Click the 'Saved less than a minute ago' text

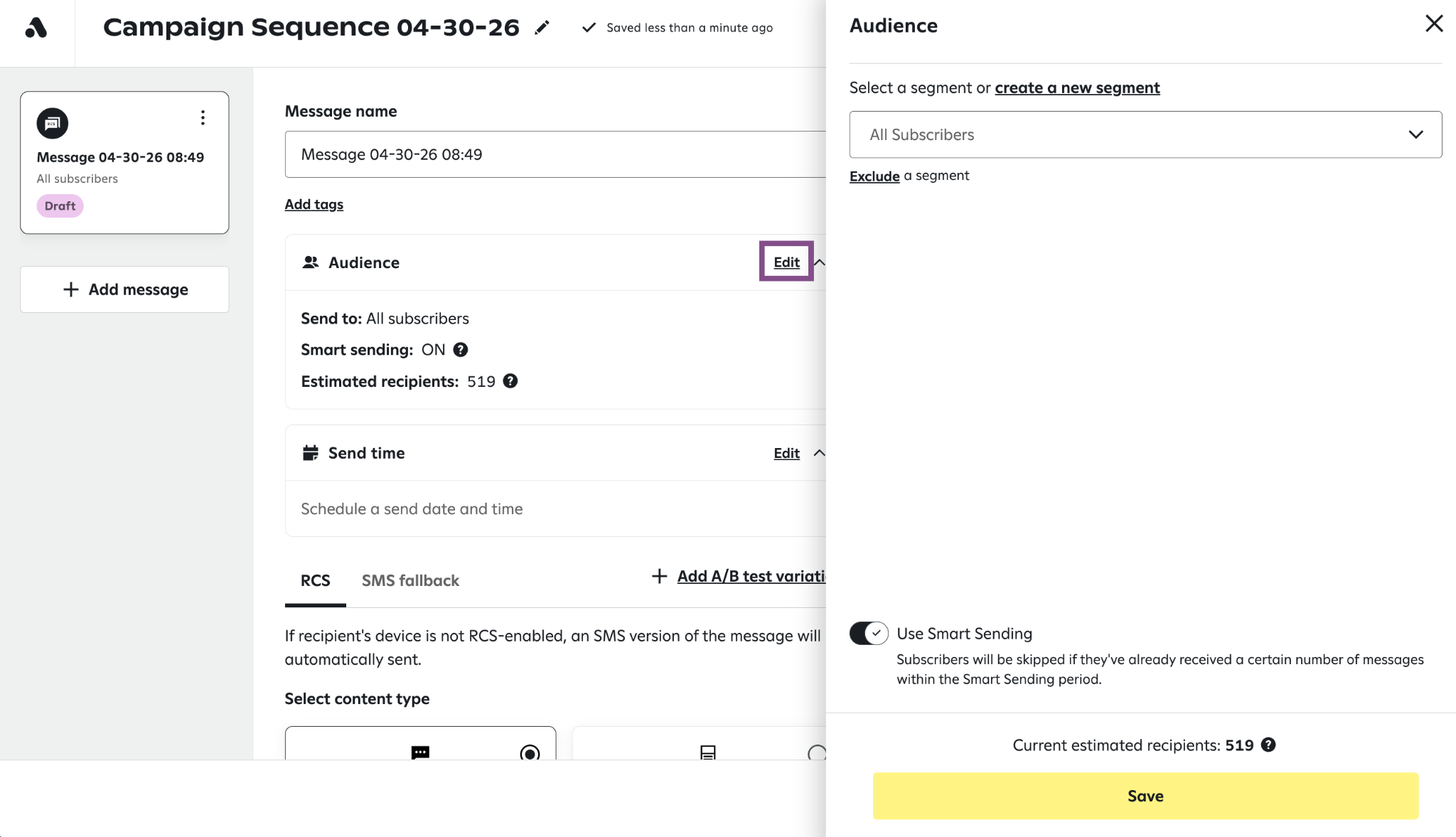coord(690,28)
